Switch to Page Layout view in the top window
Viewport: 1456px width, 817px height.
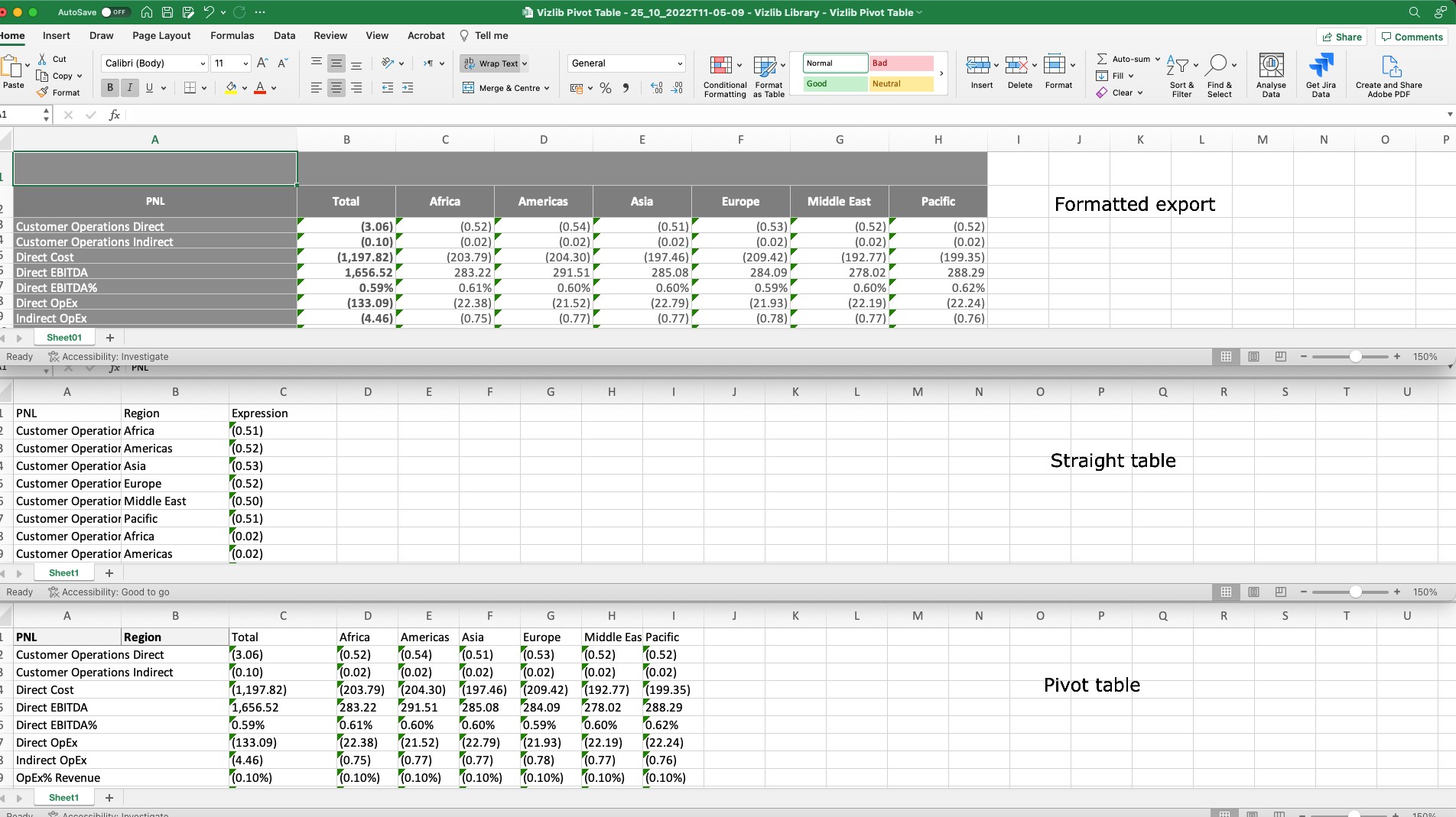tap(1253, 357)
